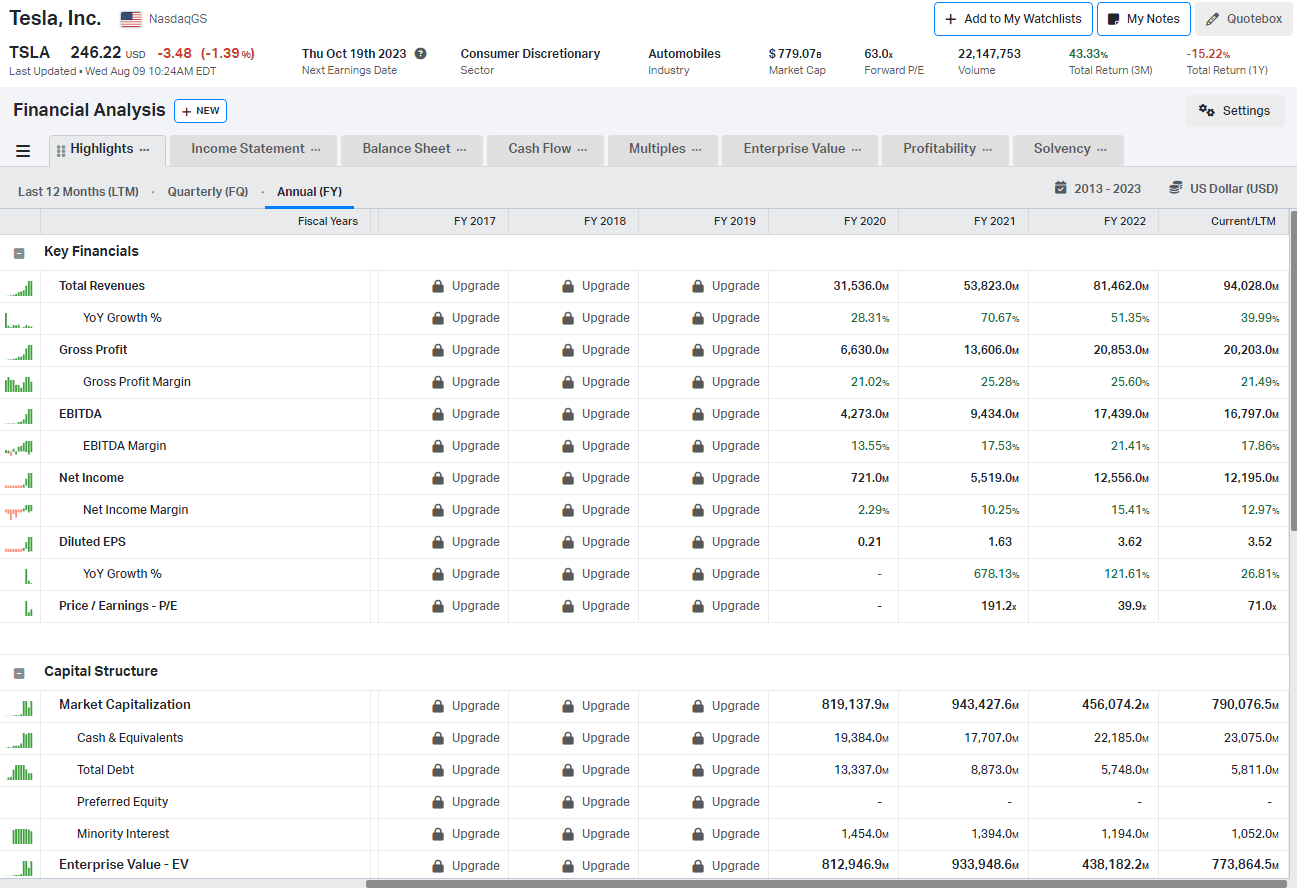Open the Quotebox
The width and height of the screenshot is (1297, 888).
[x=1245, y=19]
